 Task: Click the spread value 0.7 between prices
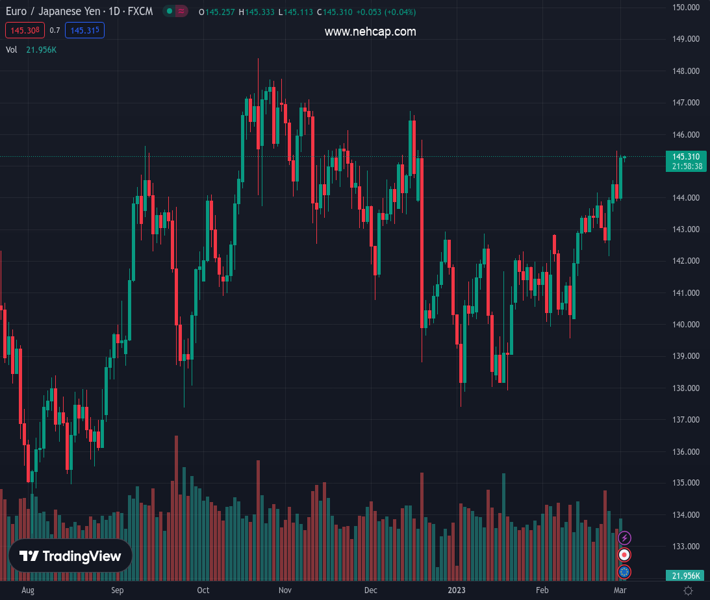(55, 31)
